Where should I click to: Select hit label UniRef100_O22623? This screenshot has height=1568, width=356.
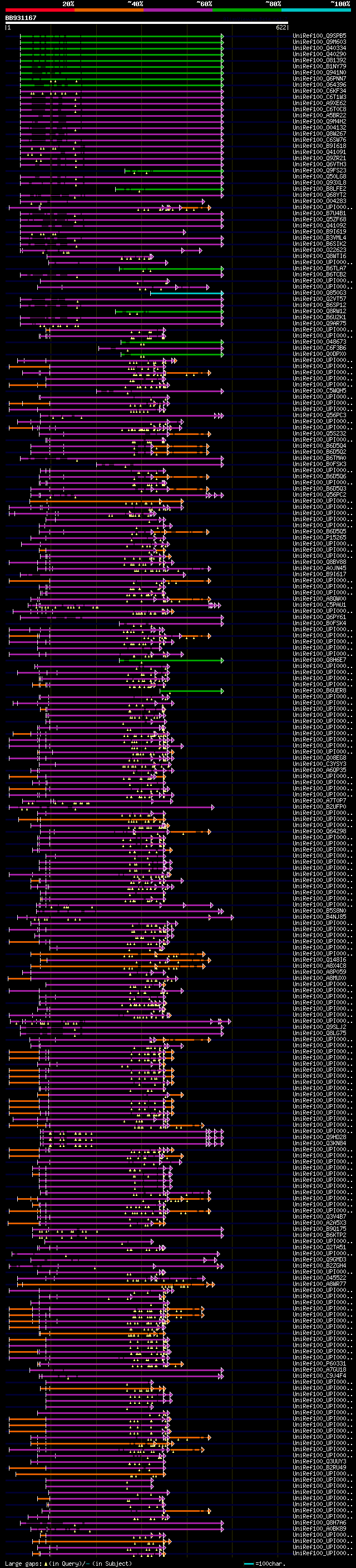tap(319, 250)
